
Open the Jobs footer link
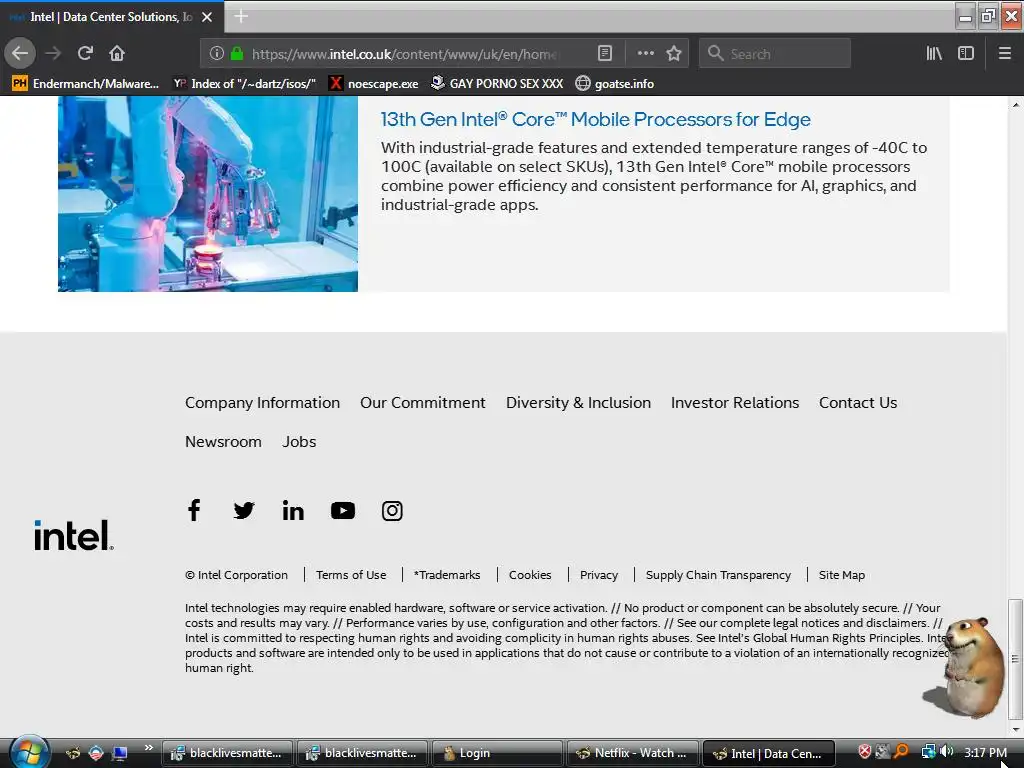click(299, 442)
